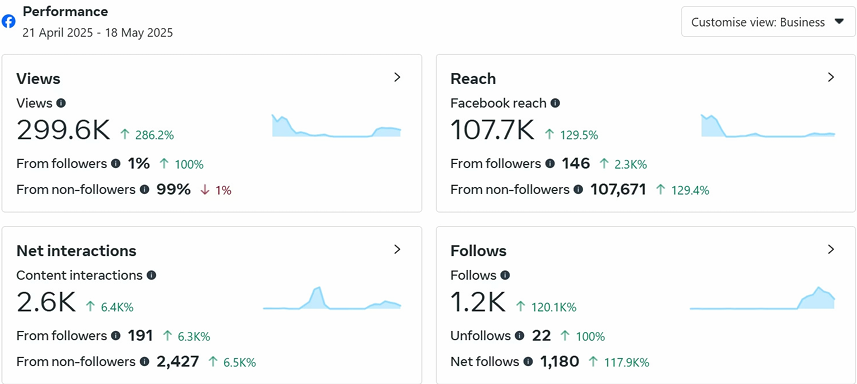Click the Net interactions heading
Viewport: 857px width, 384px height.
click(77, 251)
